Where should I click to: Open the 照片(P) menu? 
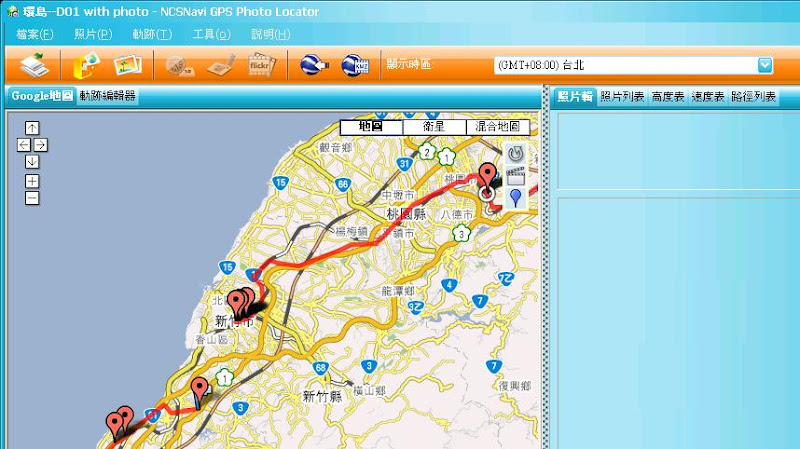pos(93,34)
